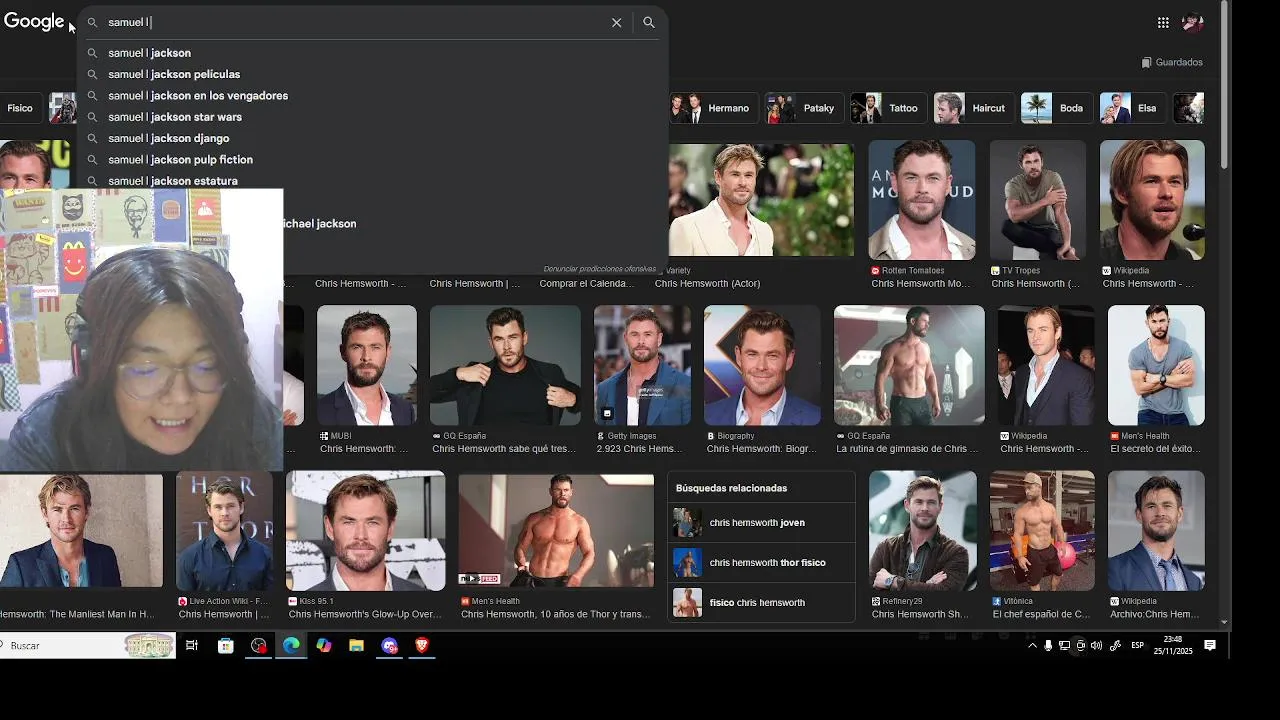Screen dimensions: 1280x720
Task: Select suggestion "samuel l jackson películas"
Action: coord(373,74)
